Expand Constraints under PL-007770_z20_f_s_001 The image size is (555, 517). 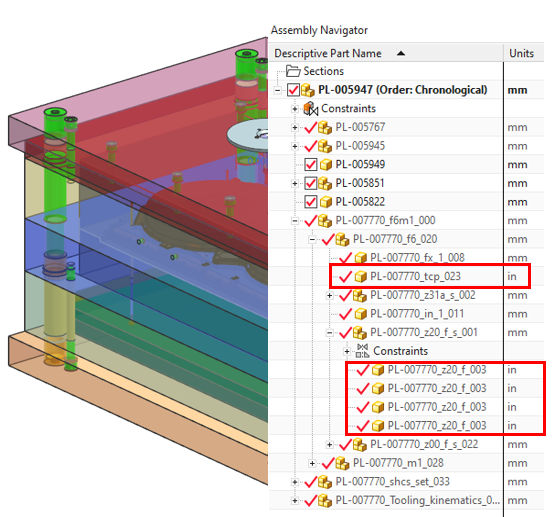coord(347,351)
